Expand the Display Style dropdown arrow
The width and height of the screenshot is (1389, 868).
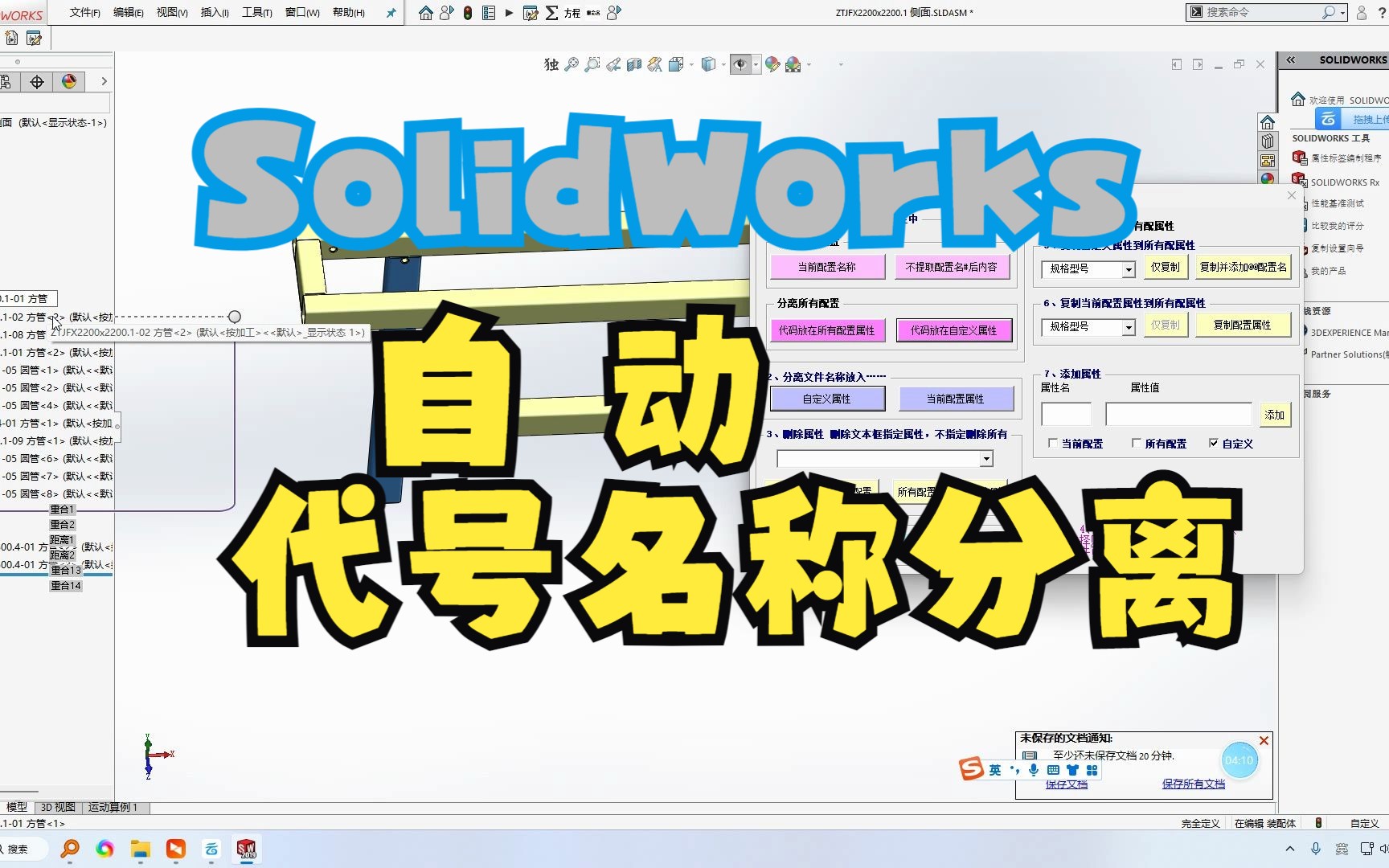723,64
